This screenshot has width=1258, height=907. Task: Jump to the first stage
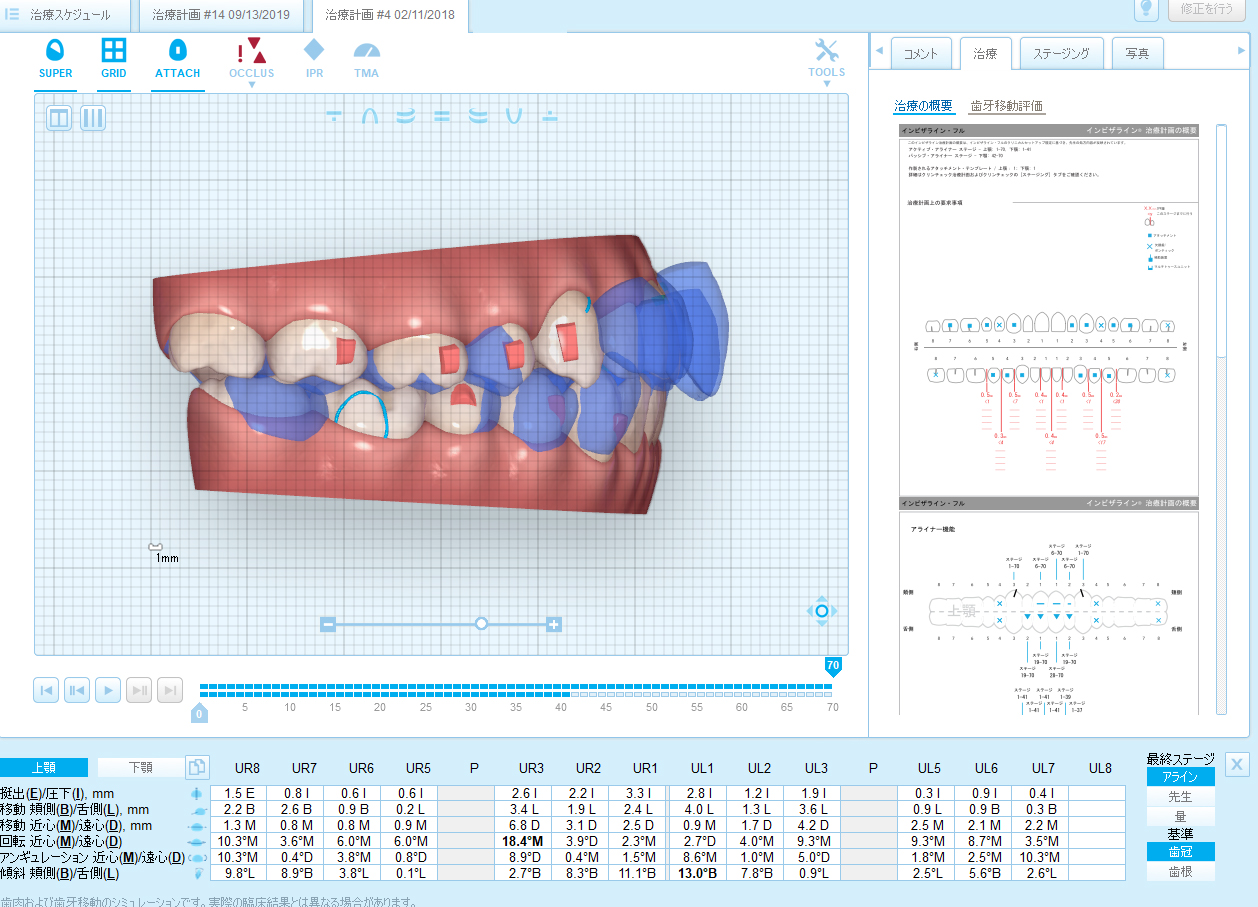46,690
